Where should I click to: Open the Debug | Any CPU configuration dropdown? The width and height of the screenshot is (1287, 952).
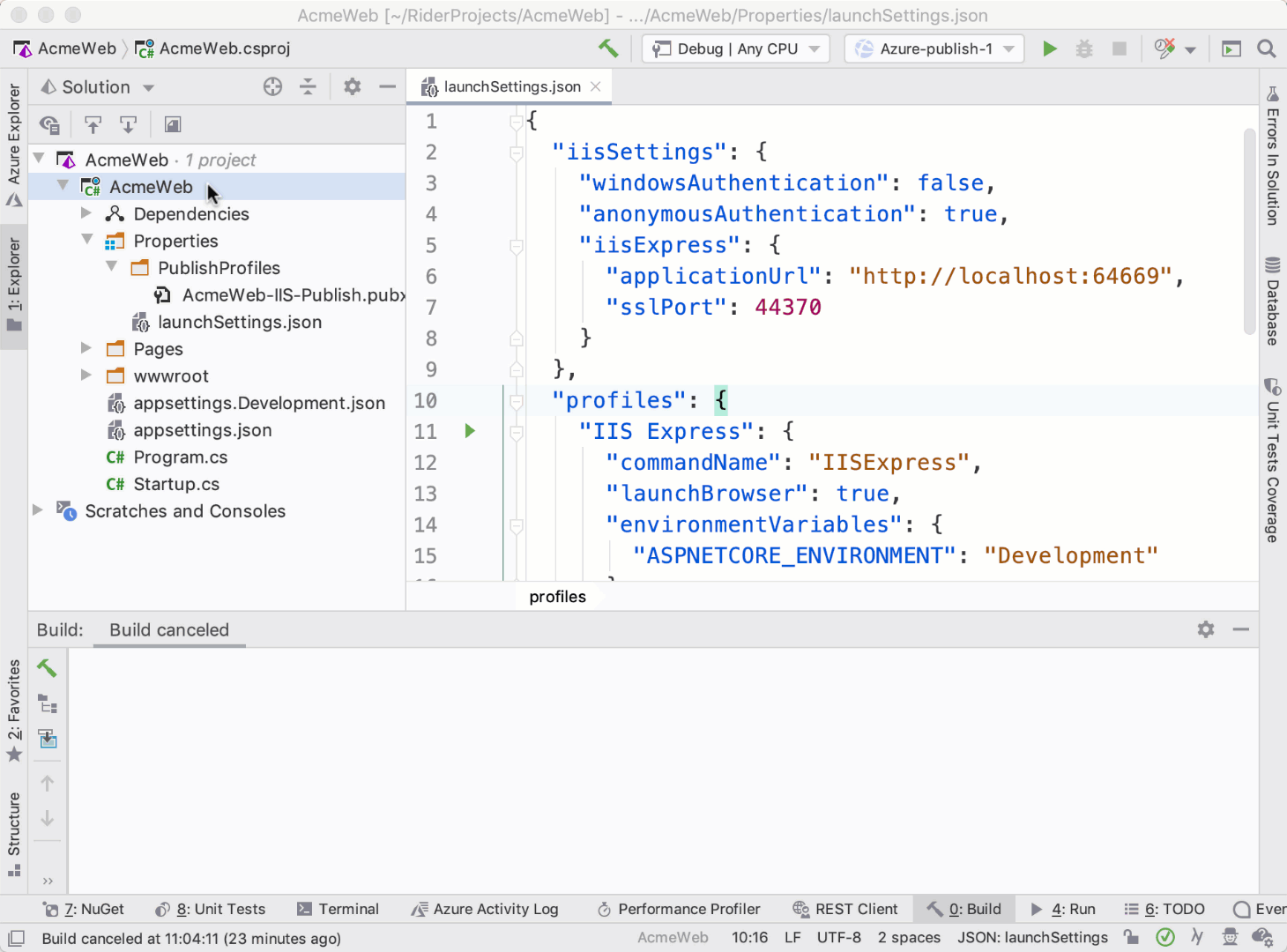point(735,48)
